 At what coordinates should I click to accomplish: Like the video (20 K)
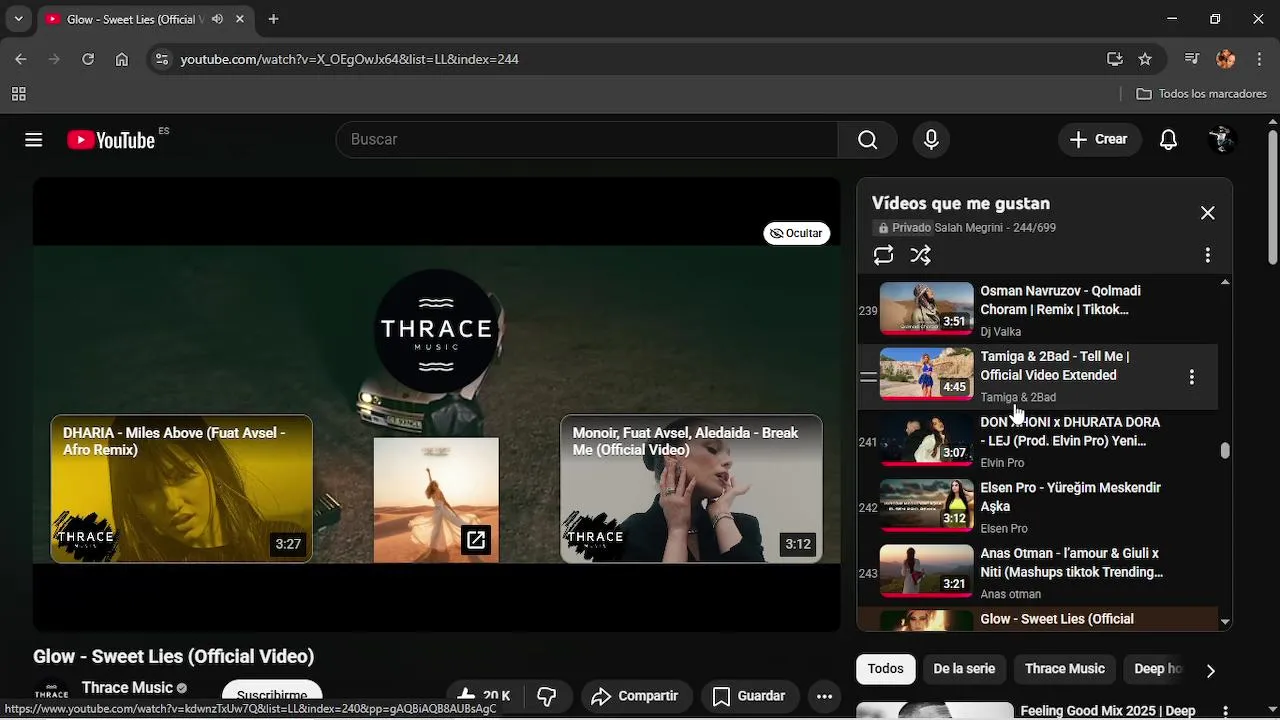[x=484, y=696]
